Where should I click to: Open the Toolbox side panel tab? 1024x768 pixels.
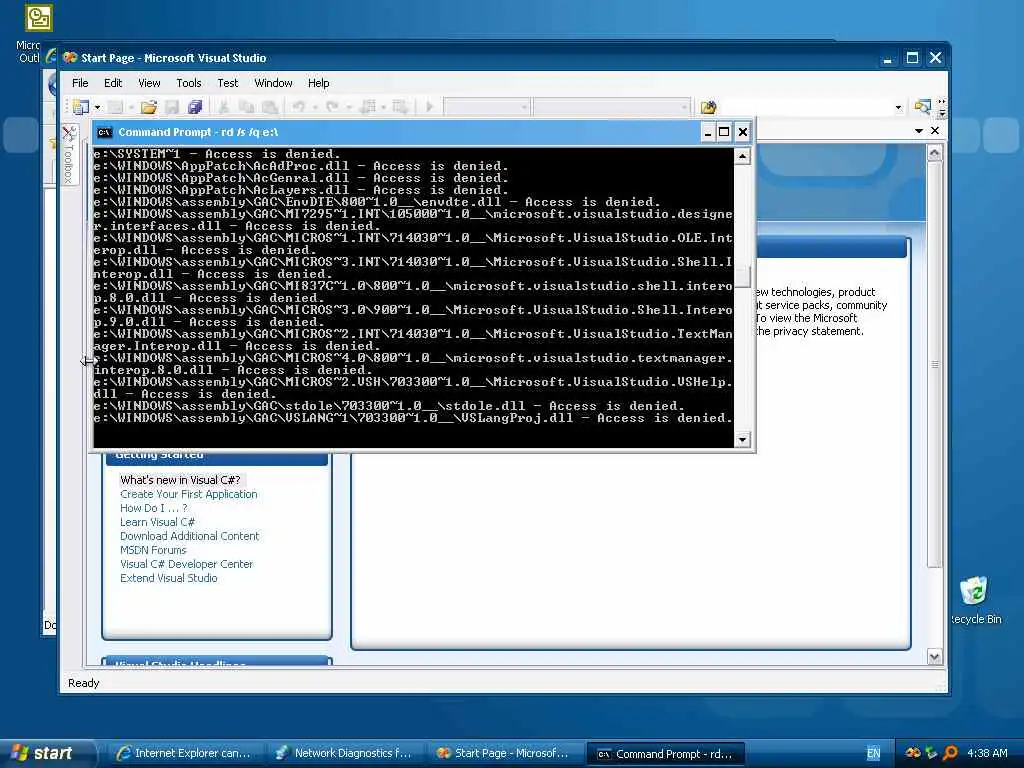[x=69, y=155]
